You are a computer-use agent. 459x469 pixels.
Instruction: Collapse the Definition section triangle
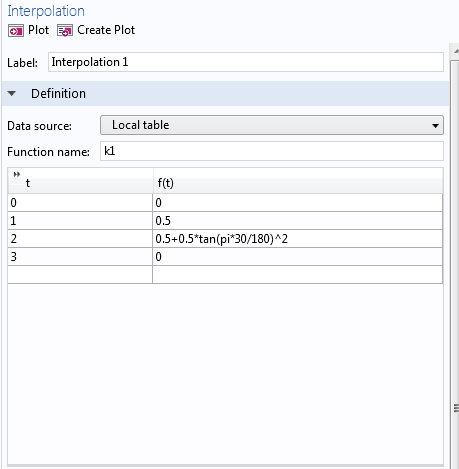click(12, 94)
